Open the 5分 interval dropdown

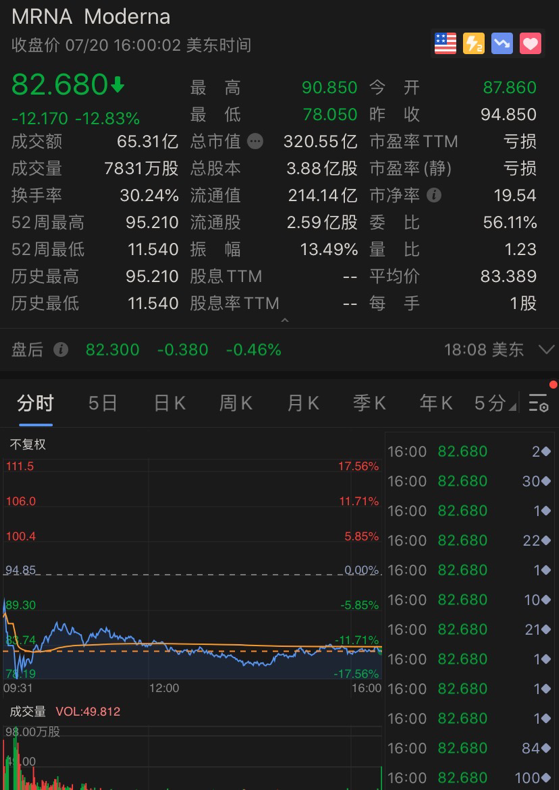pos(495,403)
